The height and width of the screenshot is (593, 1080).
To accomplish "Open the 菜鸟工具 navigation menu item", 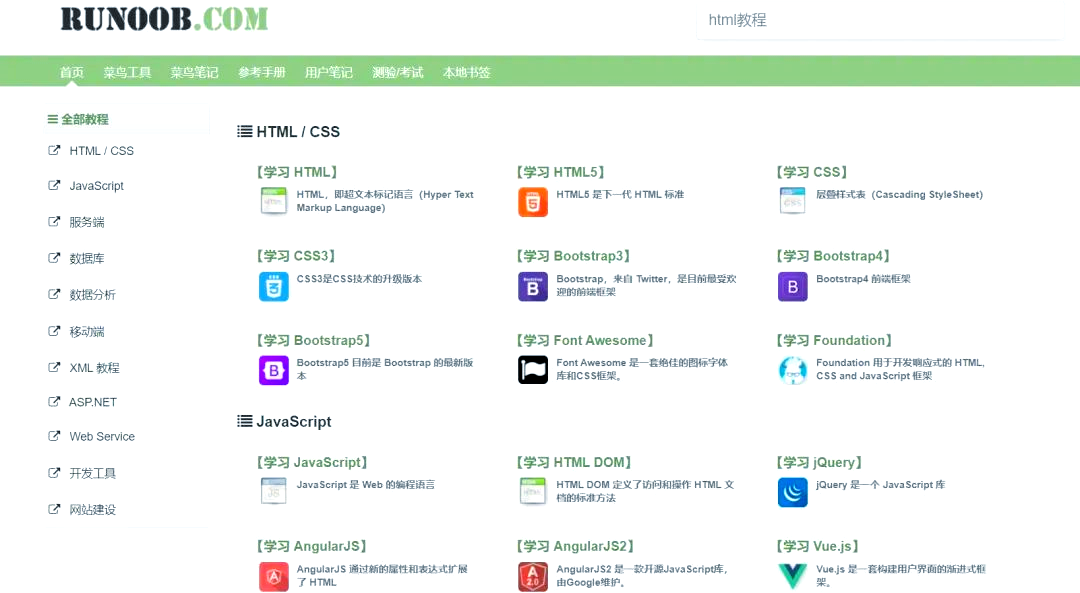I will pos(127,72).
